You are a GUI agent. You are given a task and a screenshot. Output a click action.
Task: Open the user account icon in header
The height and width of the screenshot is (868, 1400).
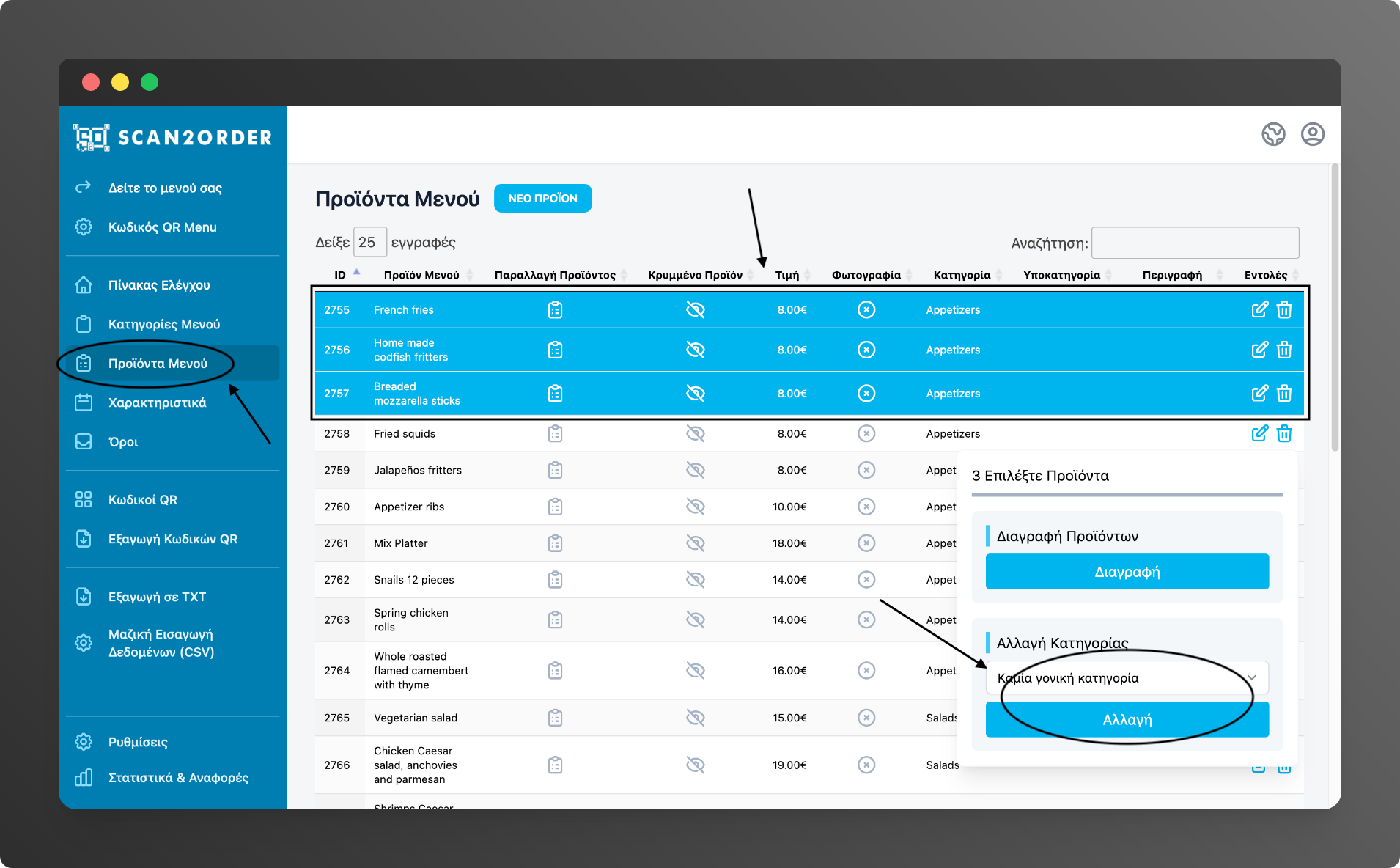pos(1312,134)
